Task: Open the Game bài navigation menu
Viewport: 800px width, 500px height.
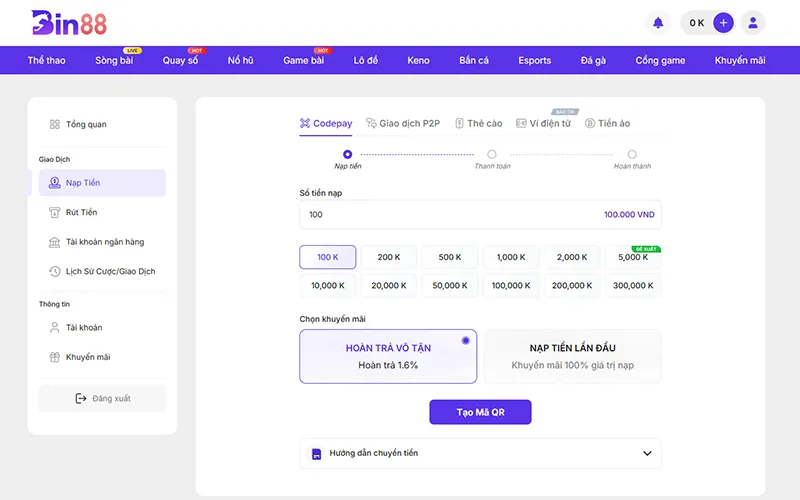Action: 303,60
